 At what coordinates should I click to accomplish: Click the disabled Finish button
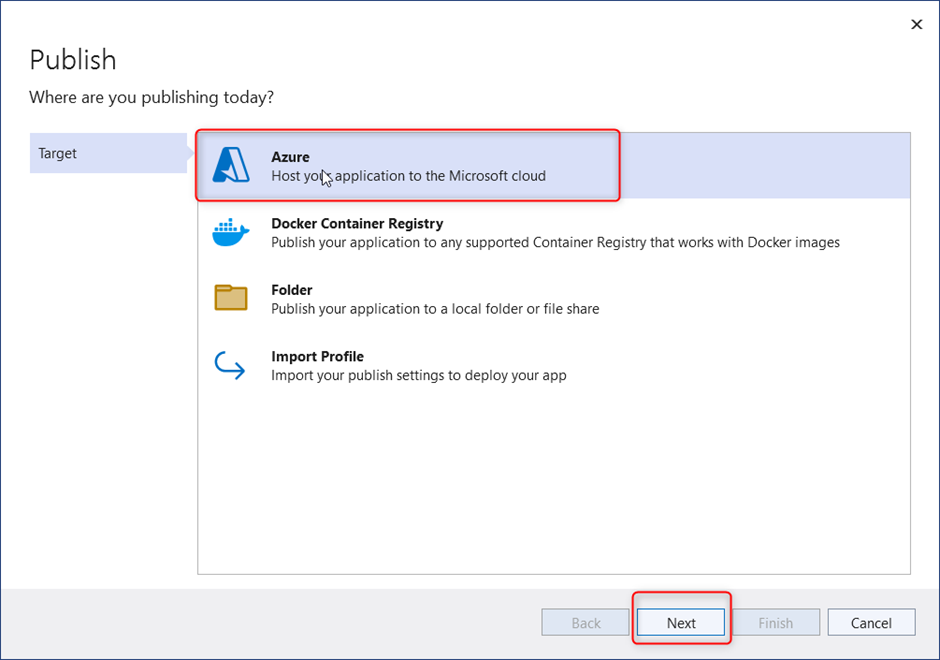point(776,623)
